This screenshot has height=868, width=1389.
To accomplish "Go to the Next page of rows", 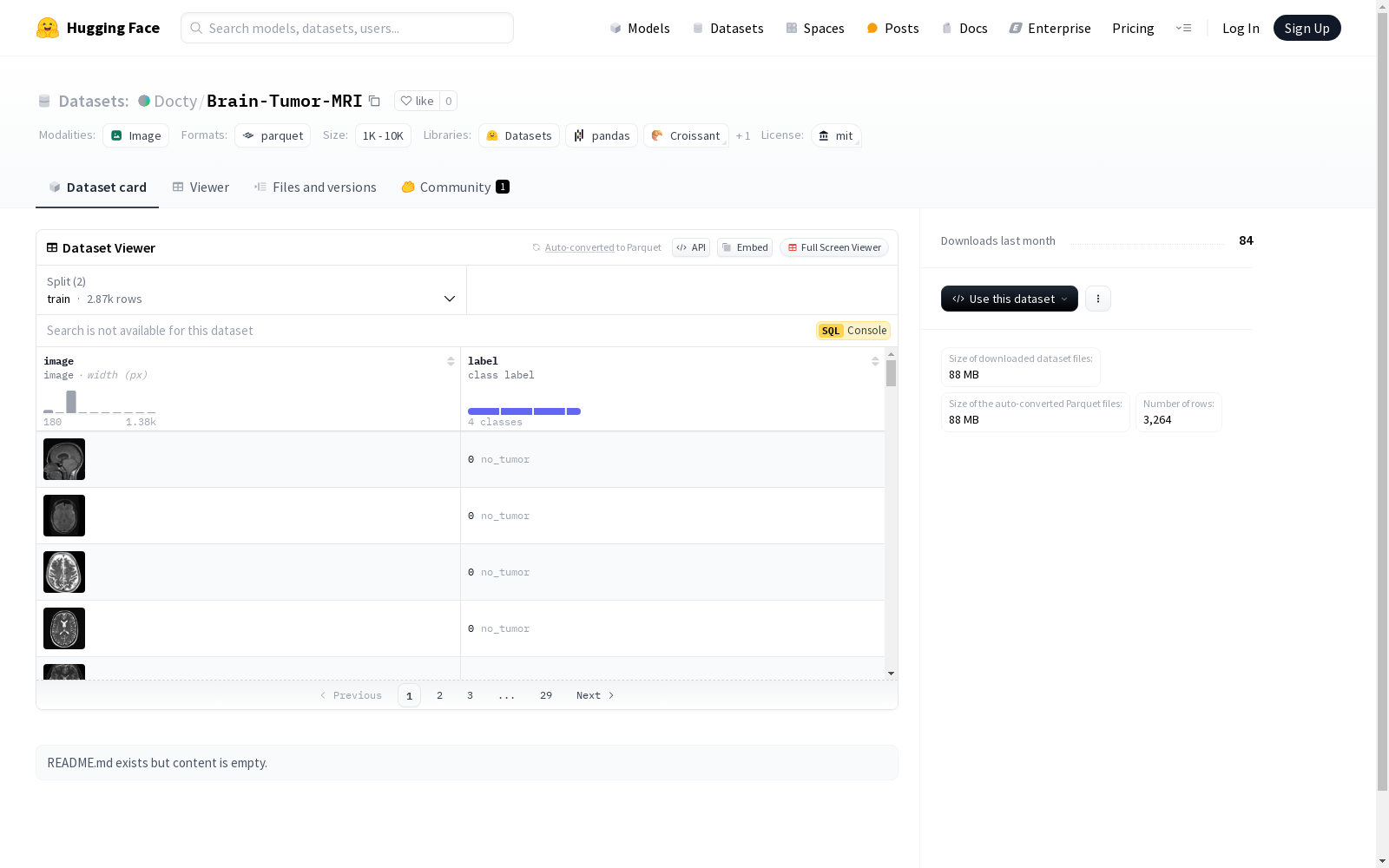I will 596,695.
